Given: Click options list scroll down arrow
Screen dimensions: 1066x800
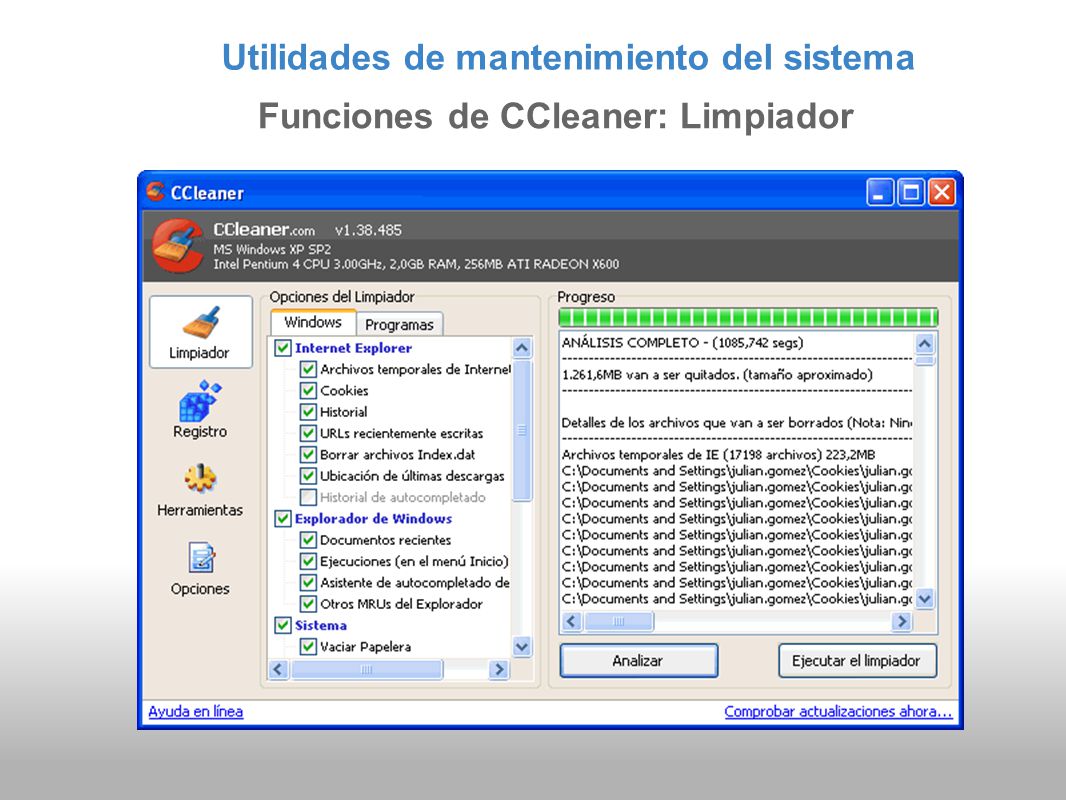Looking at the screenshot, I should [x=521, y=647].
